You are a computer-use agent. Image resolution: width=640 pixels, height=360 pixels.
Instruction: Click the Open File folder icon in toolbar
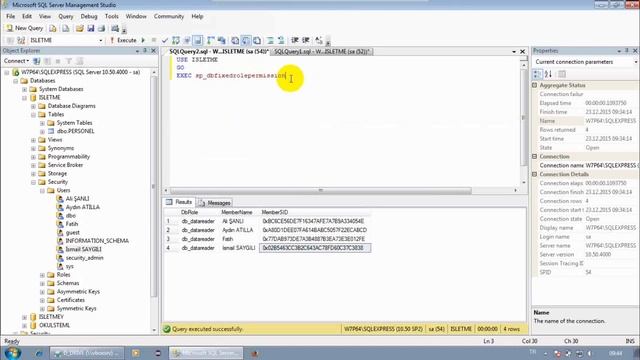pos(80,28)
